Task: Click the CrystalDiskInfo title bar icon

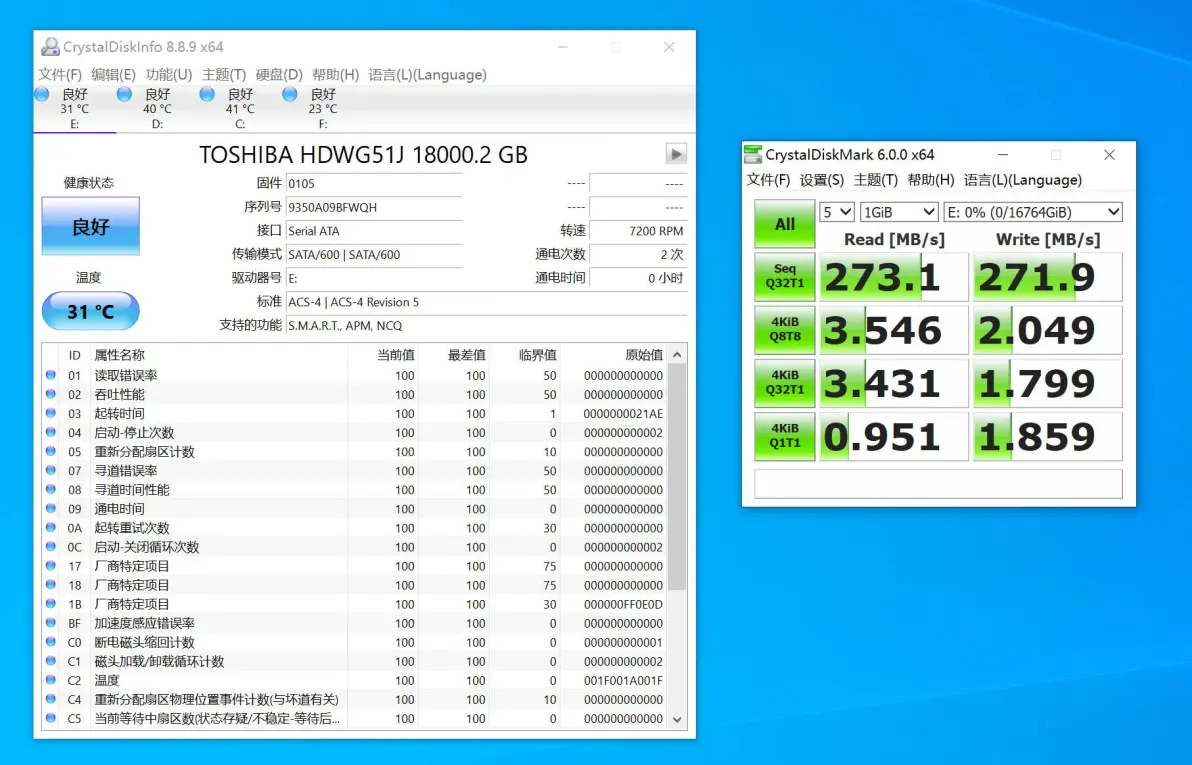Action: coord(50,47)
